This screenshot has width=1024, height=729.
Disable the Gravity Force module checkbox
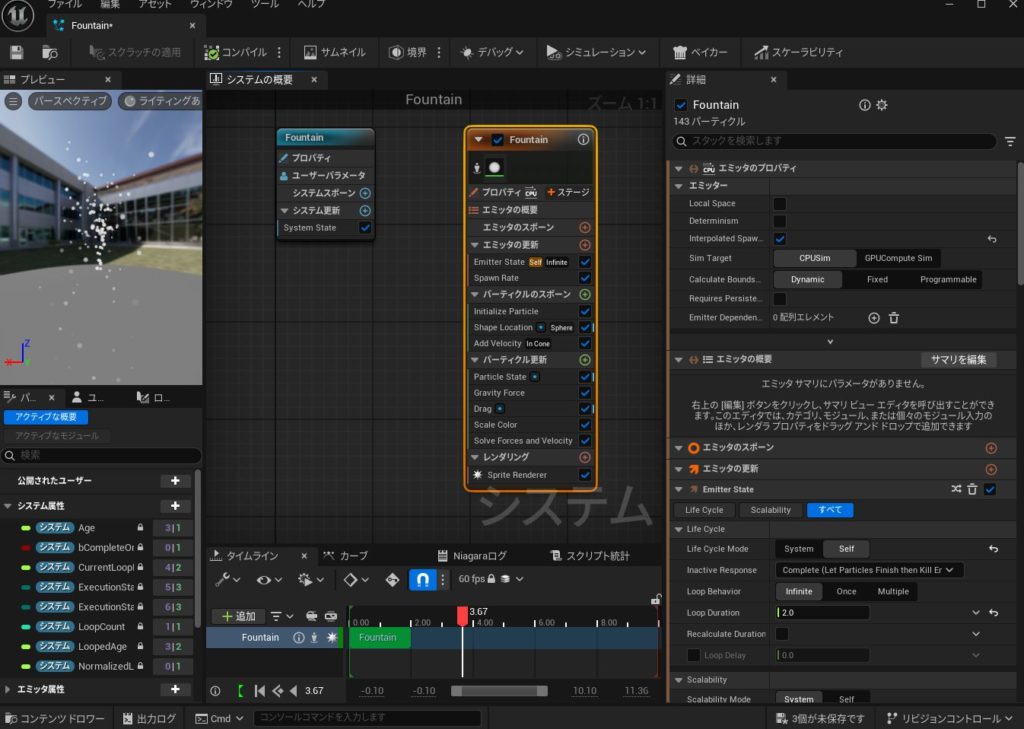coord(585,393)
